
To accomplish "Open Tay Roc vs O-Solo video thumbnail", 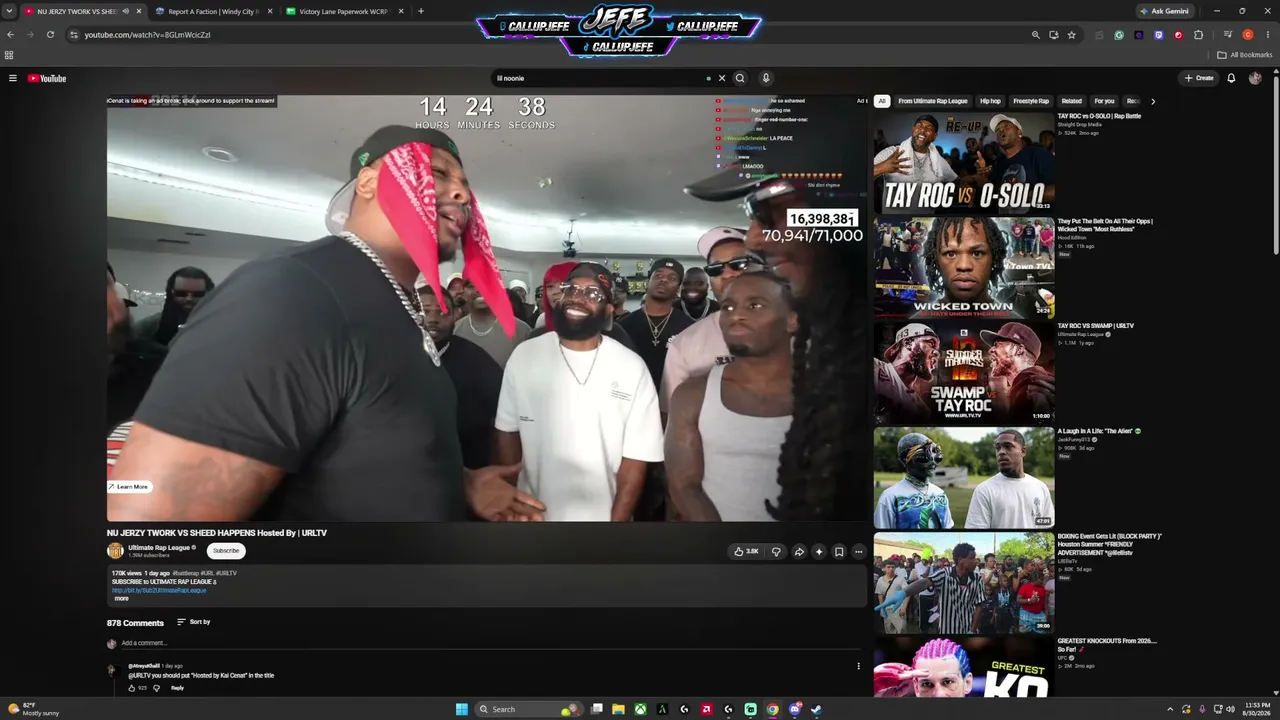I will [964, 162].
